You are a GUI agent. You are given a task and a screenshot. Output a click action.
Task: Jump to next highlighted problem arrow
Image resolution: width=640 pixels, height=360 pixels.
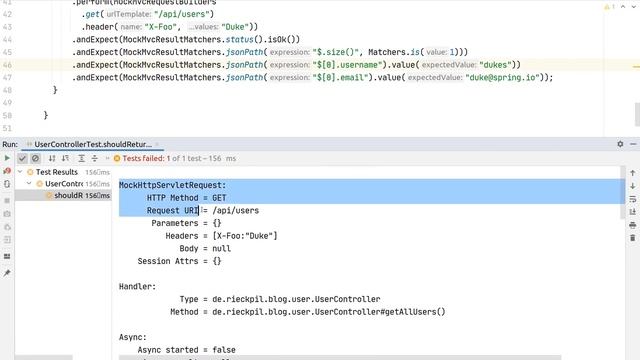click(x=634, y=7)
